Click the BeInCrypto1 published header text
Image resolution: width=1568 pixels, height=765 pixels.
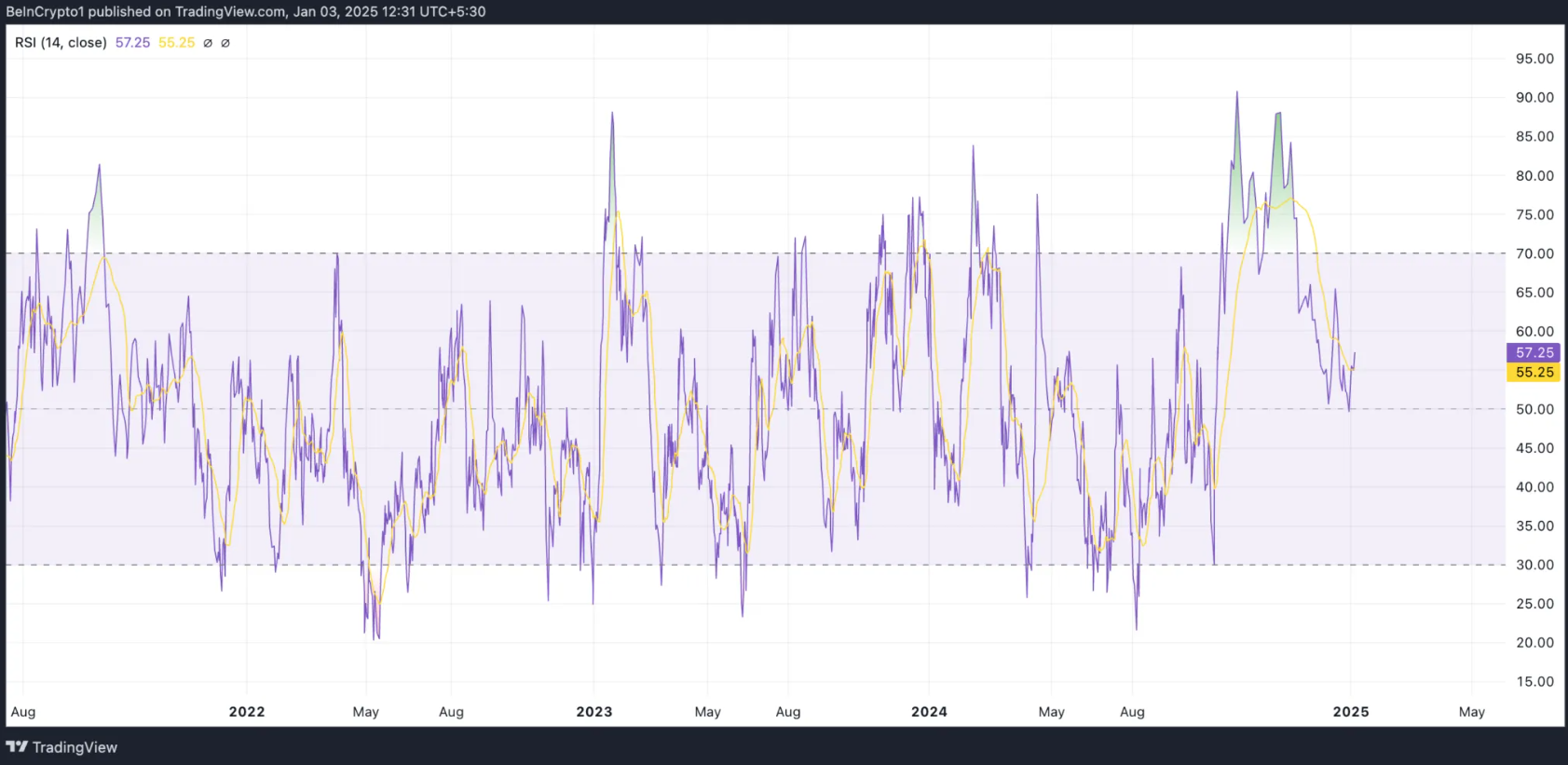click(245, 11)
